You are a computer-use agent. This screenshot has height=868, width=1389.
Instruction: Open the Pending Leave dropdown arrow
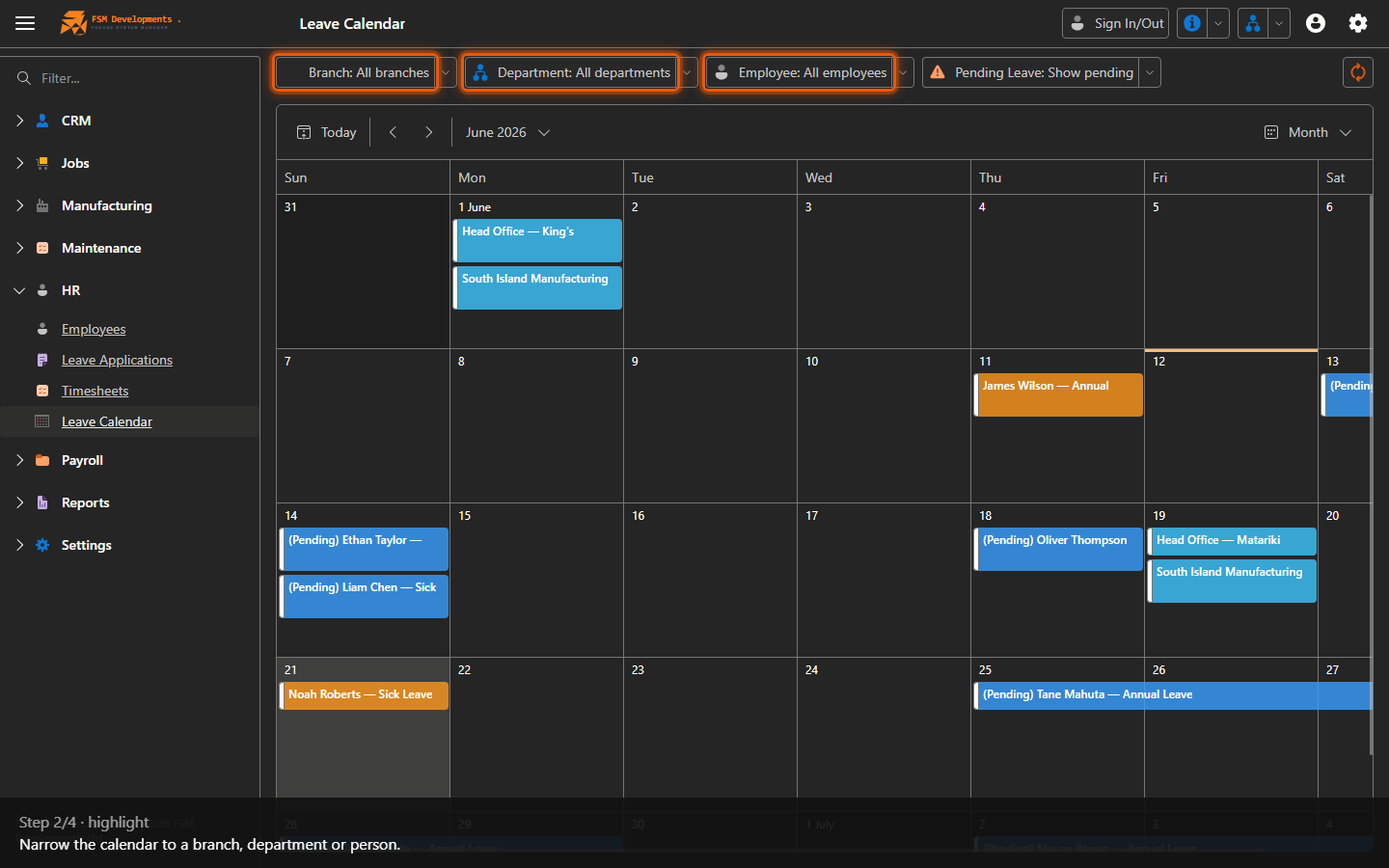1150,72
